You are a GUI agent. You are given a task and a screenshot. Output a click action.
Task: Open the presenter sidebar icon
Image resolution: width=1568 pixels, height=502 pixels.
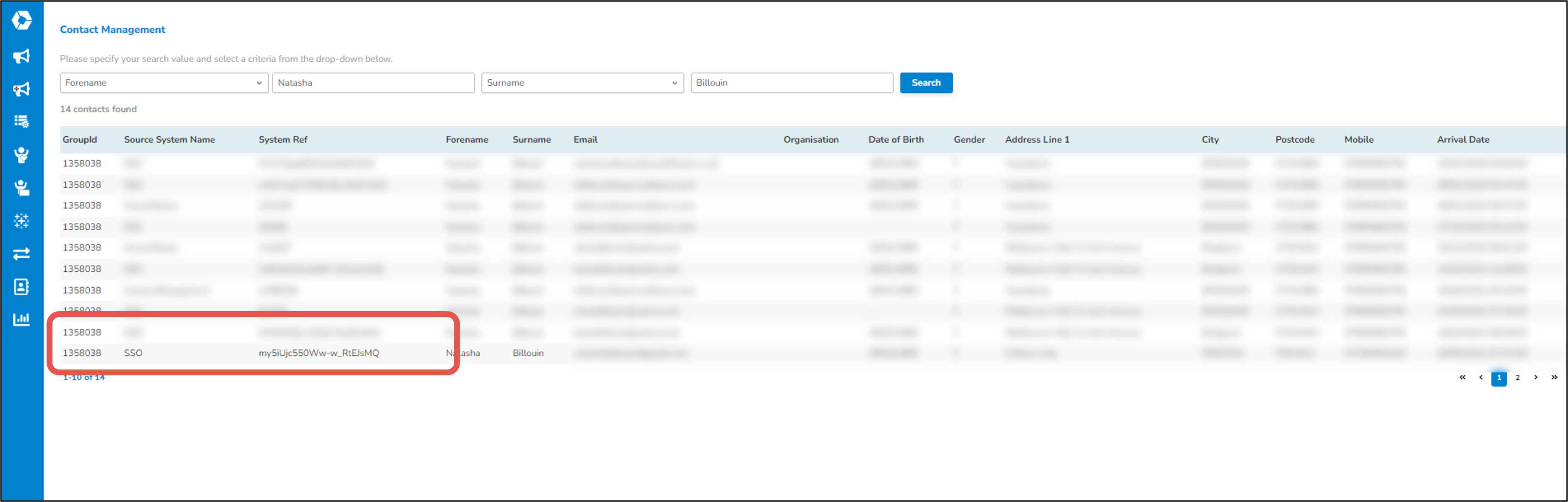(21, 188)
